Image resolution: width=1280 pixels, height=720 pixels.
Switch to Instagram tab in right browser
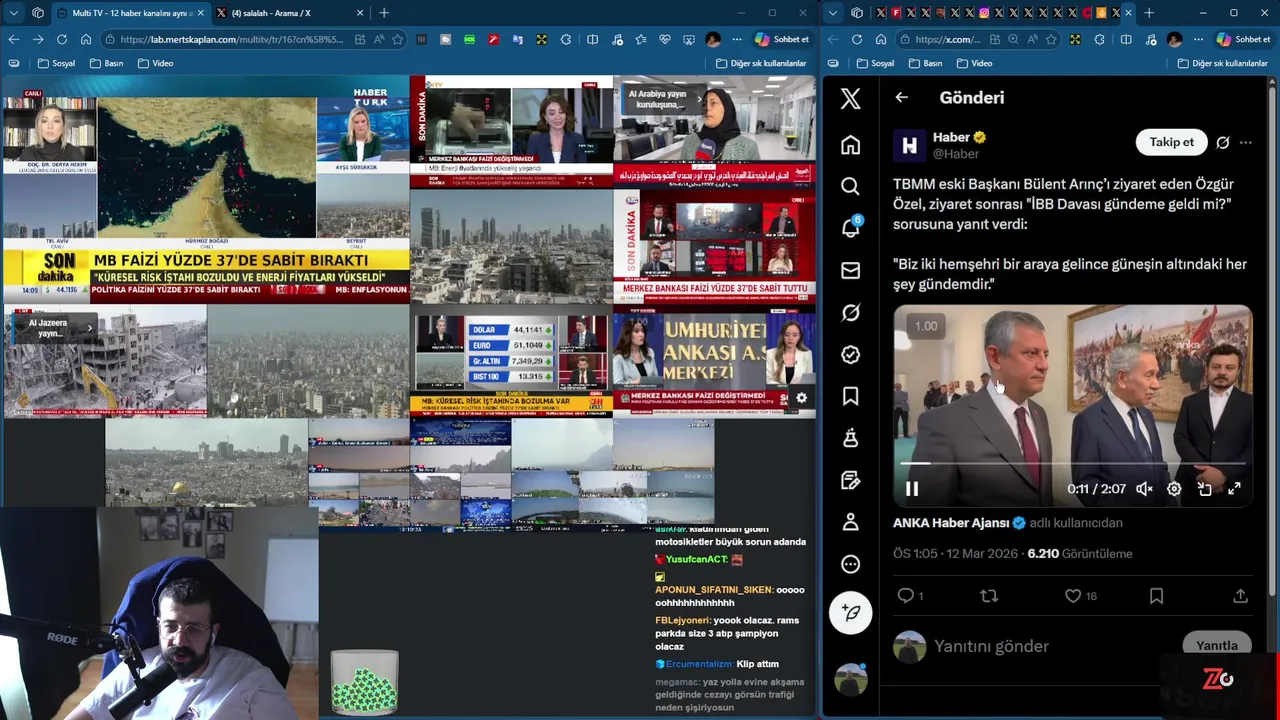tap(984, 13)
